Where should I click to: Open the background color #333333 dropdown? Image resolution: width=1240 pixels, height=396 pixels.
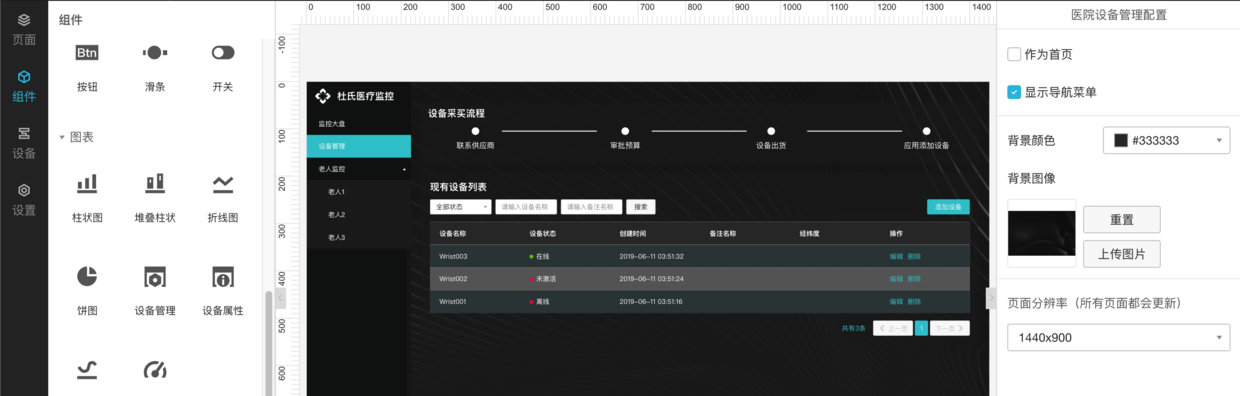click(x=1166, y=141)
